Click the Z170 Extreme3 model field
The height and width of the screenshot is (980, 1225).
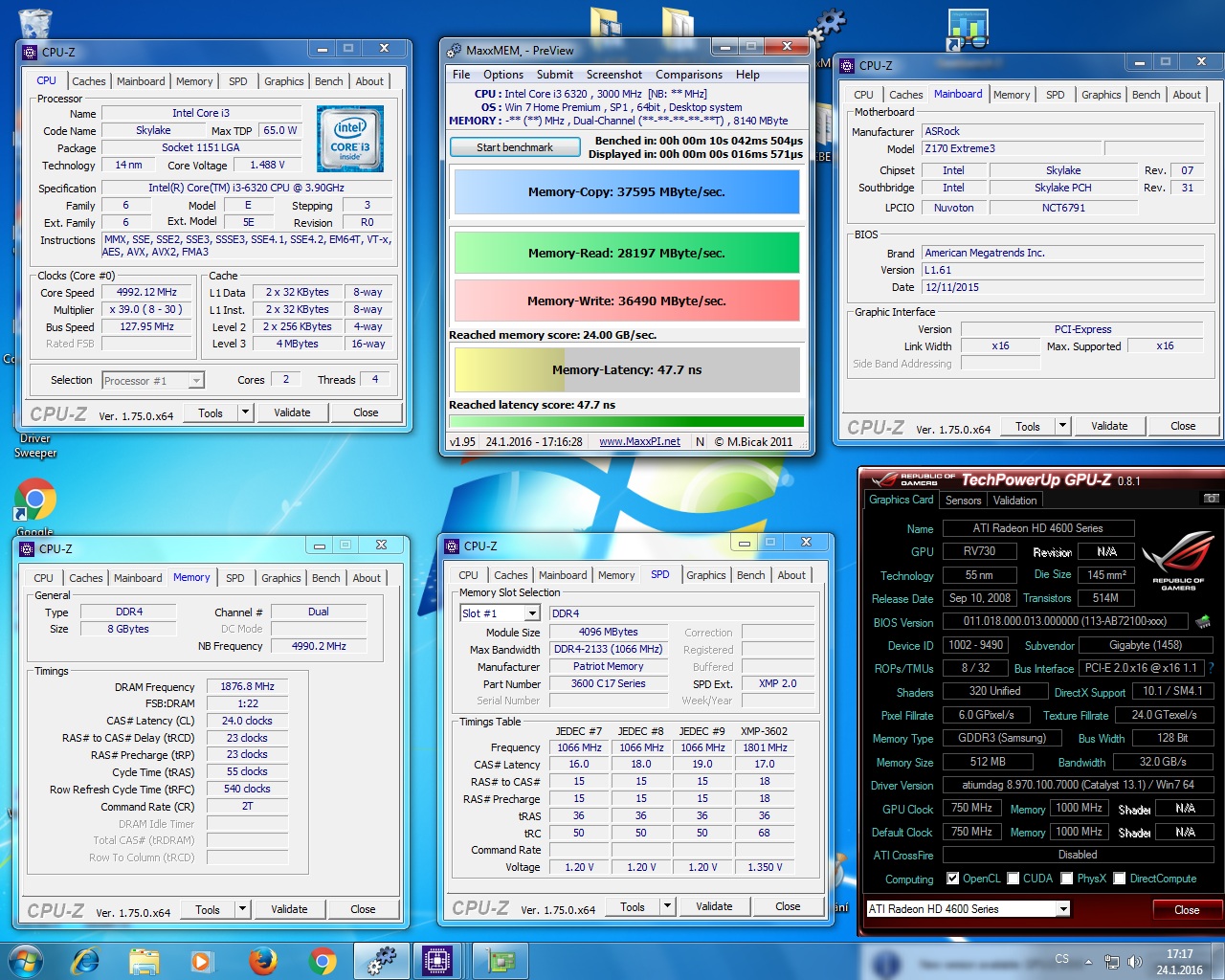pos(1011,148)
